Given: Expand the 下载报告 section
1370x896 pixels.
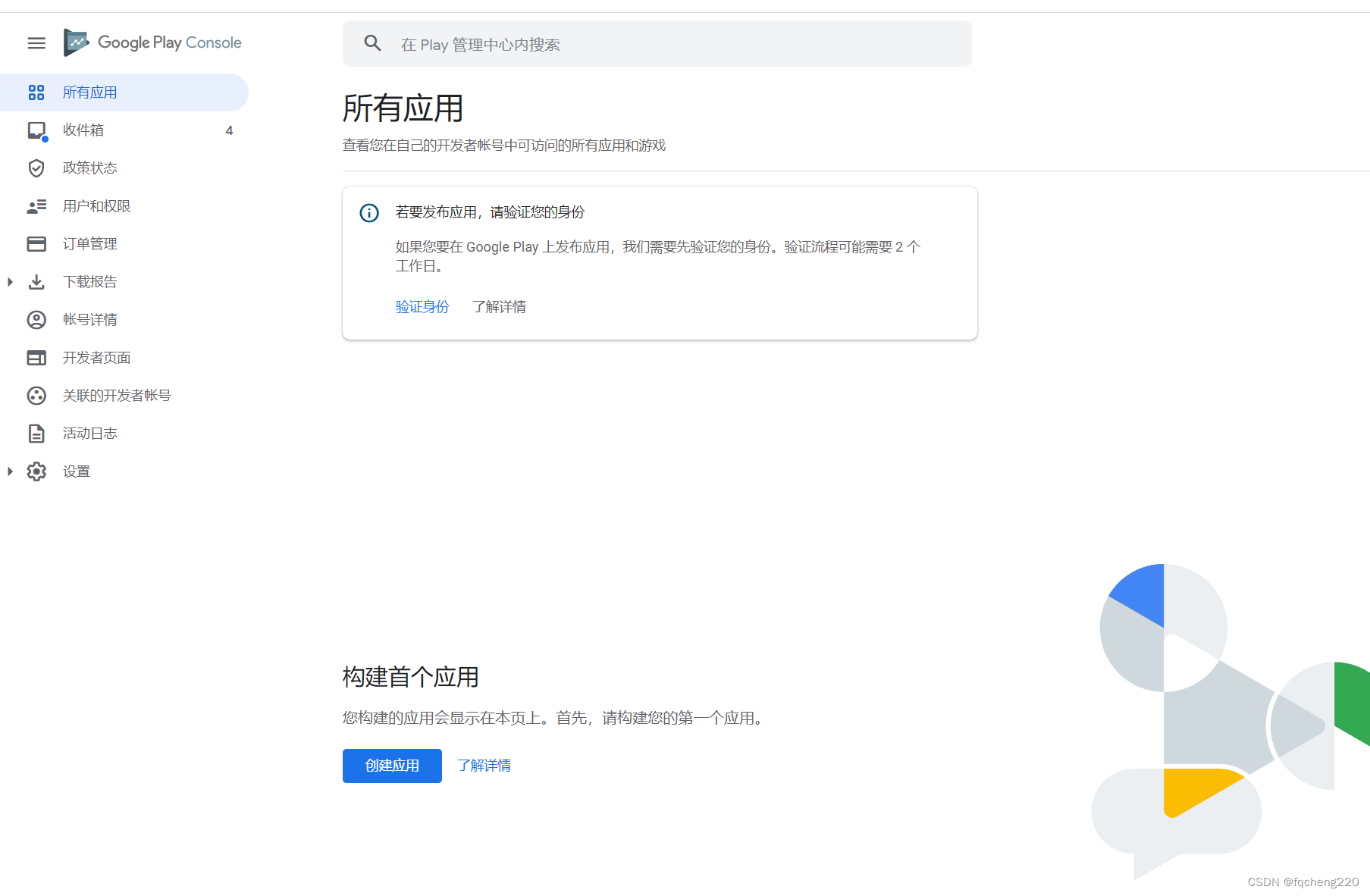Looking at the screenshot, I should coord(10,281).
